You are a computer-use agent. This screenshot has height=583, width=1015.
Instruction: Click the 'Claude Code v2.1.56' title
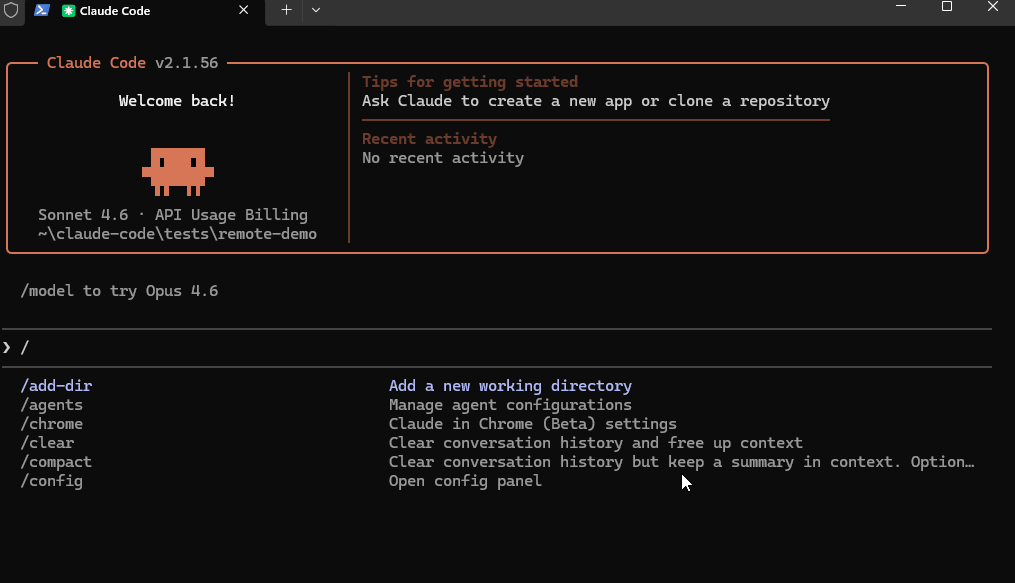tap(133, 63)
